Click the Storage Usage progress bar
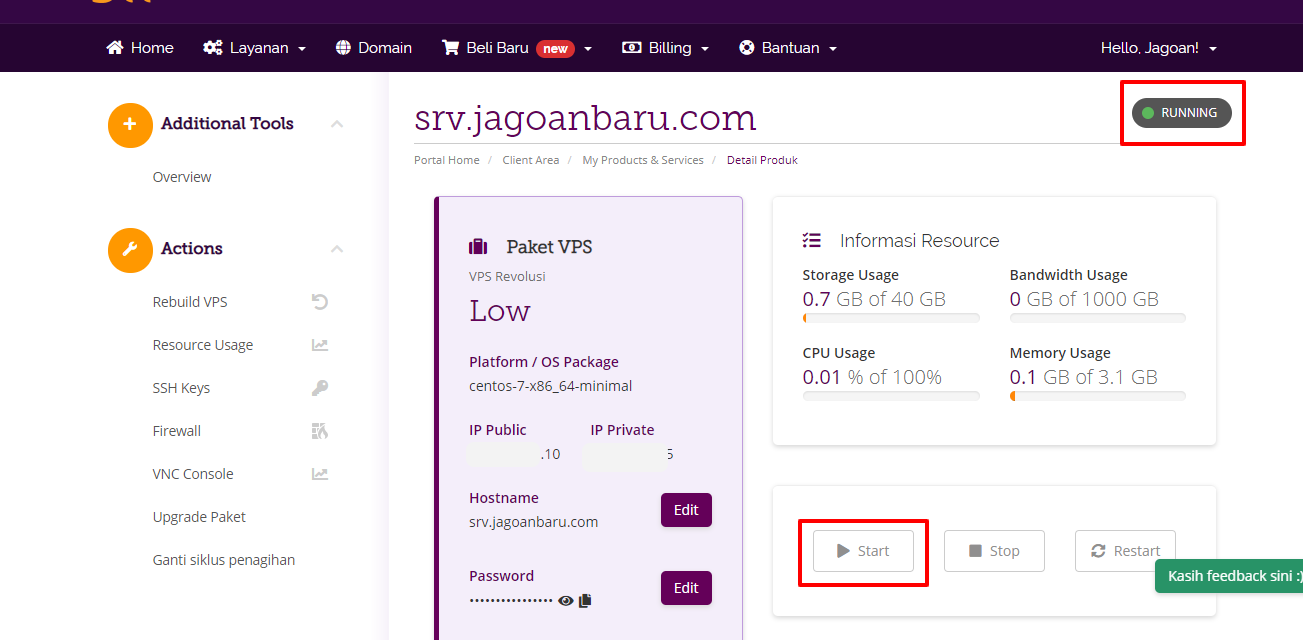 pyautogui.click(x=891, y=318)
